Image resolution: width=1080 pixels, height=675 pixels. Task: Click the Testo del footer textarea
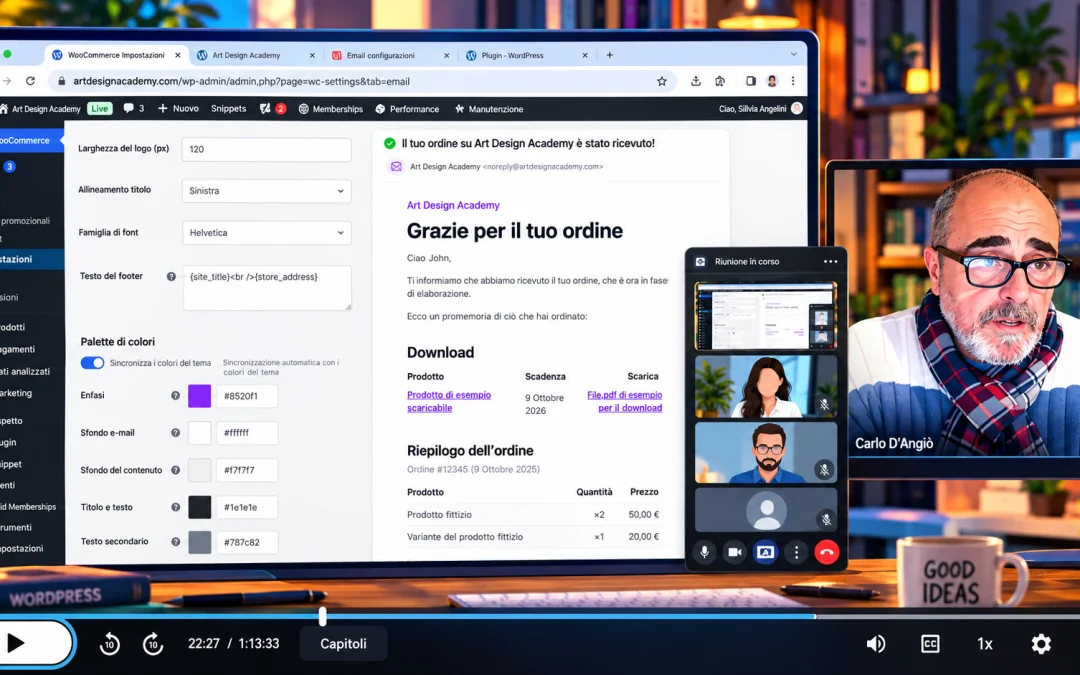click(x=267, y=287)
